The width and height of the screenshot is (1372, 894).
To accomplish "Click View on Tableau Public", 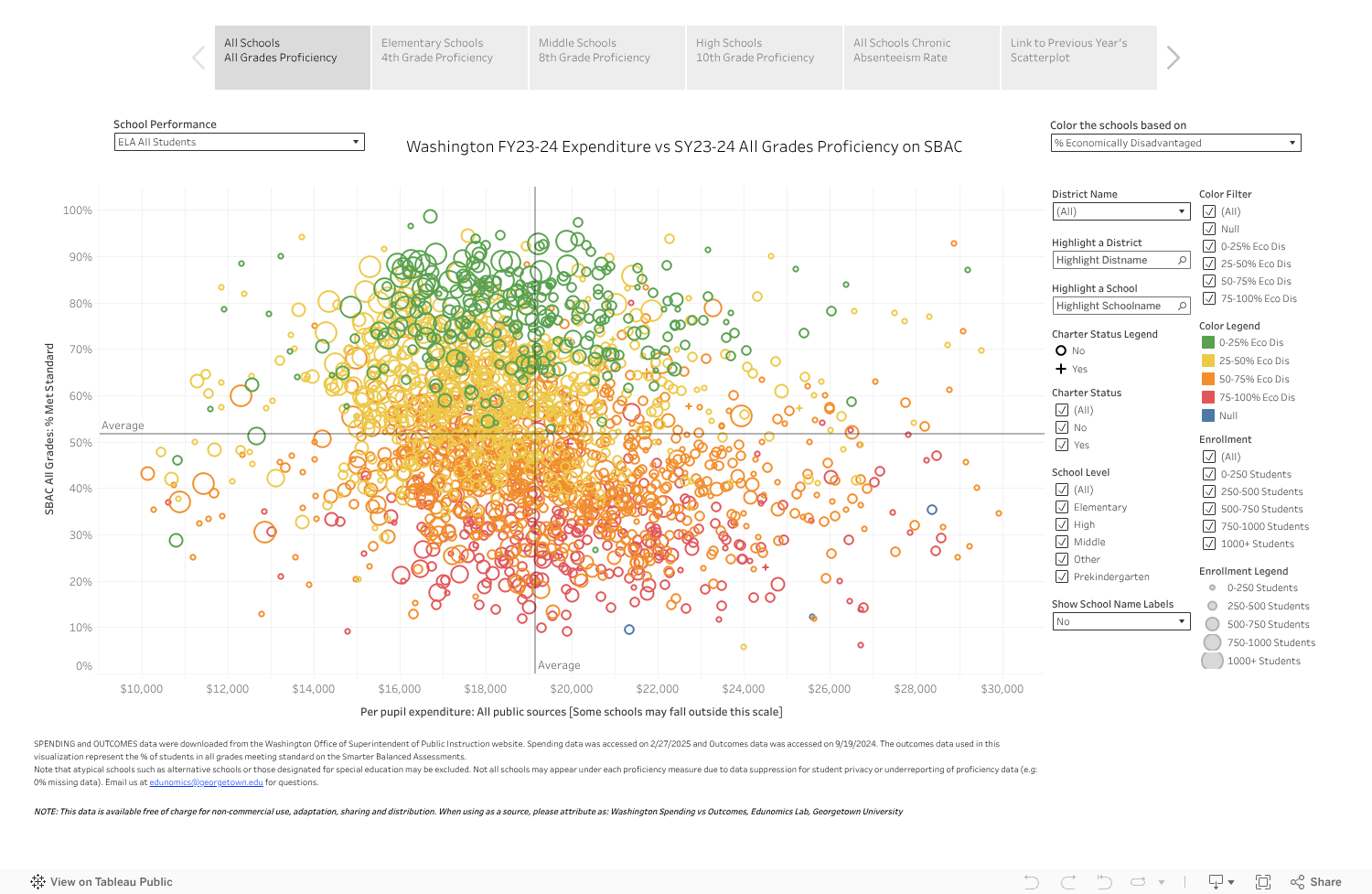I will point(102,882).
